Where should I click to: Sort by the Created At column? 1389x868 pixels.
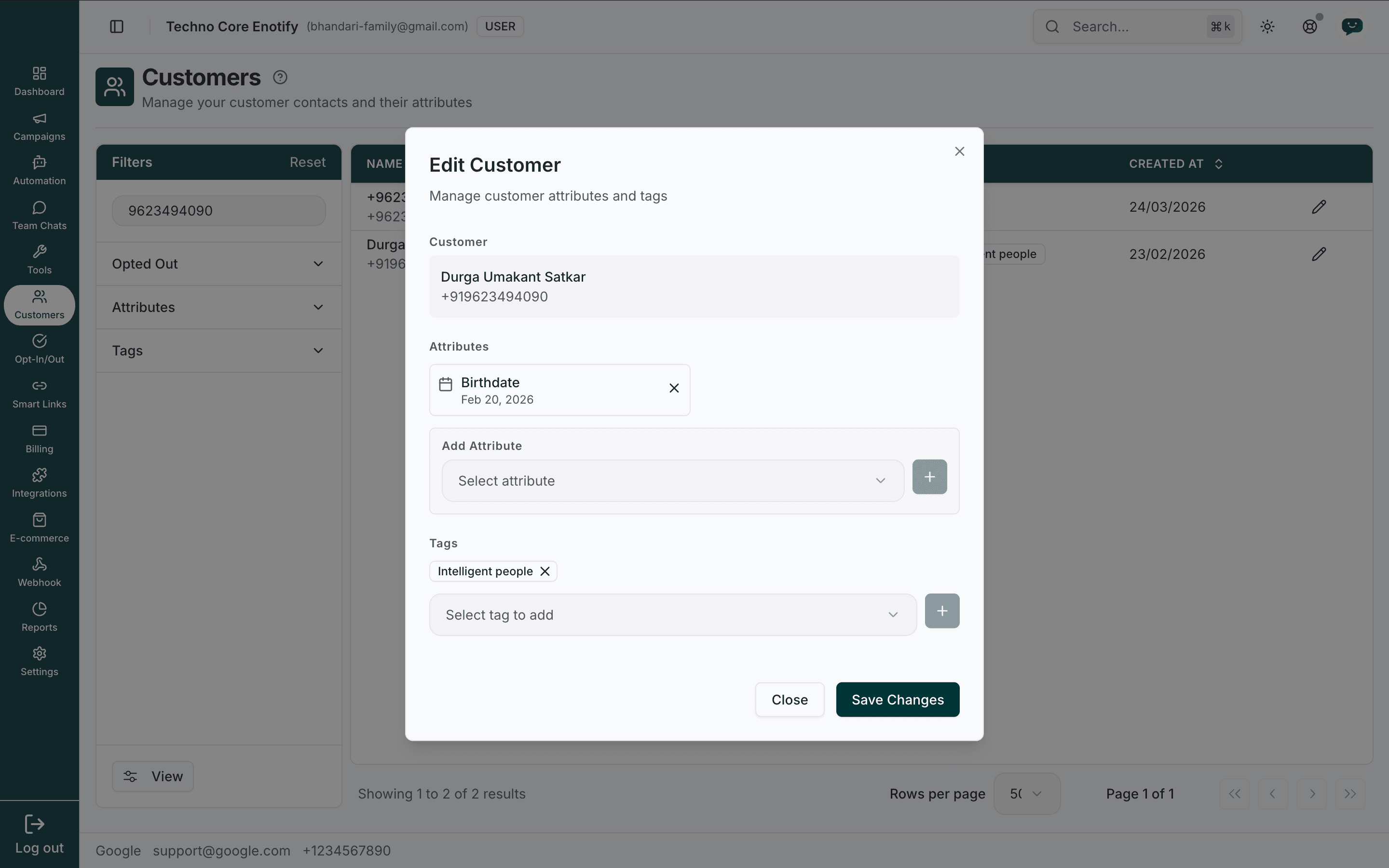(x=1175, y=163)
